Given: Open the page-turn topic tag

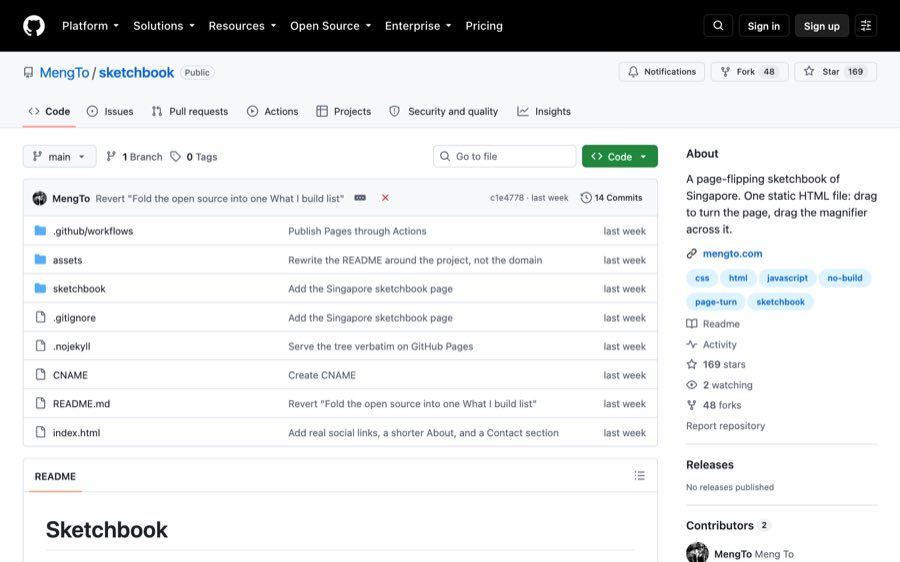Looking at the screenshot, I should click(716, 302).
